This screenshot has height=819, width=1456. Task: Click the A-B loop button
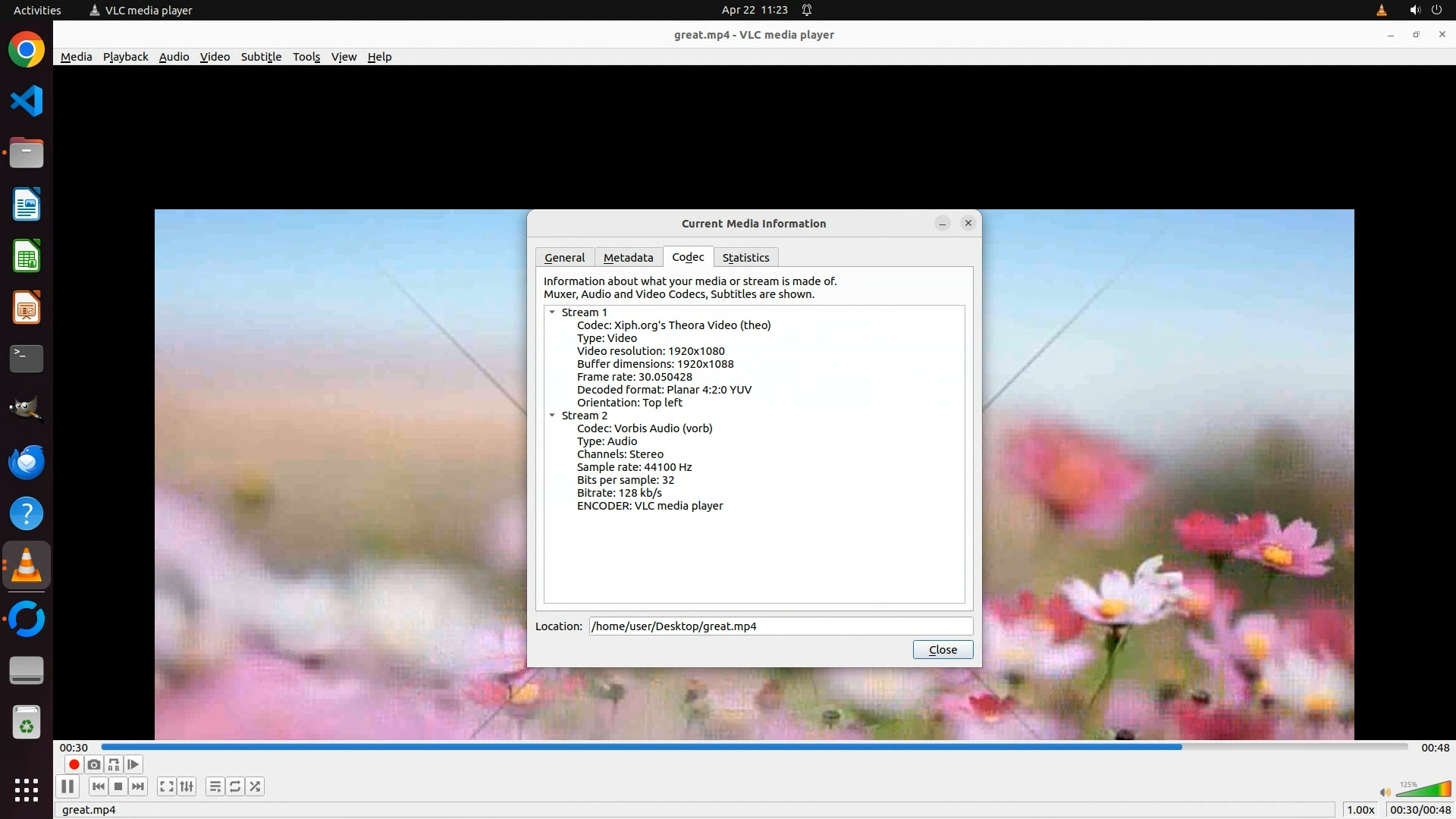click(114, 764)
